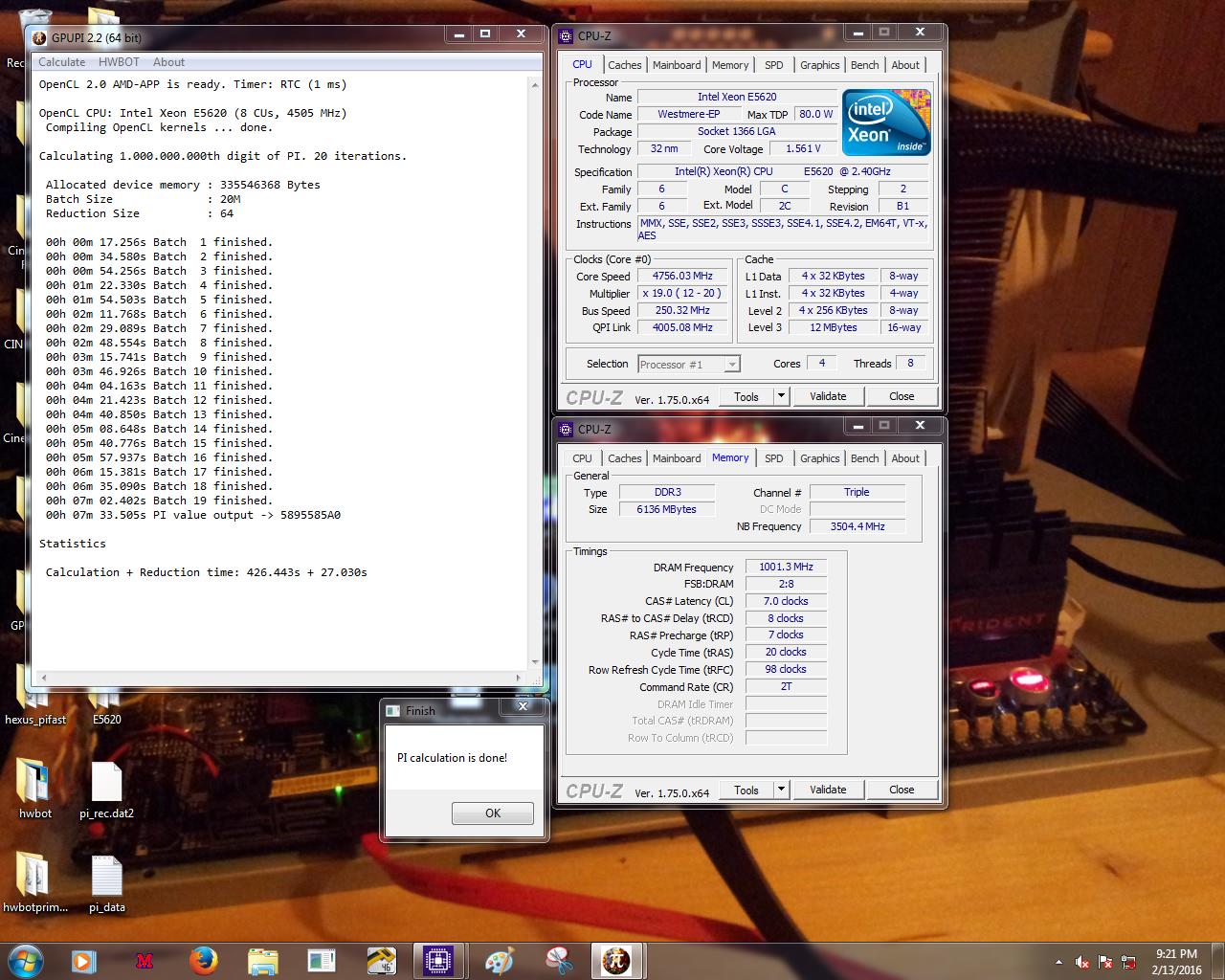Select SPD tab in bottom CPU-Z window

point(774,458)
